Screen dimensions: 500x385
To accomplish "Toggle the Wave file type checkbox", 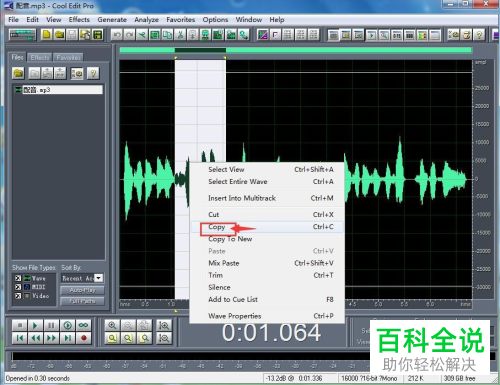I will [x=18, y=278].
